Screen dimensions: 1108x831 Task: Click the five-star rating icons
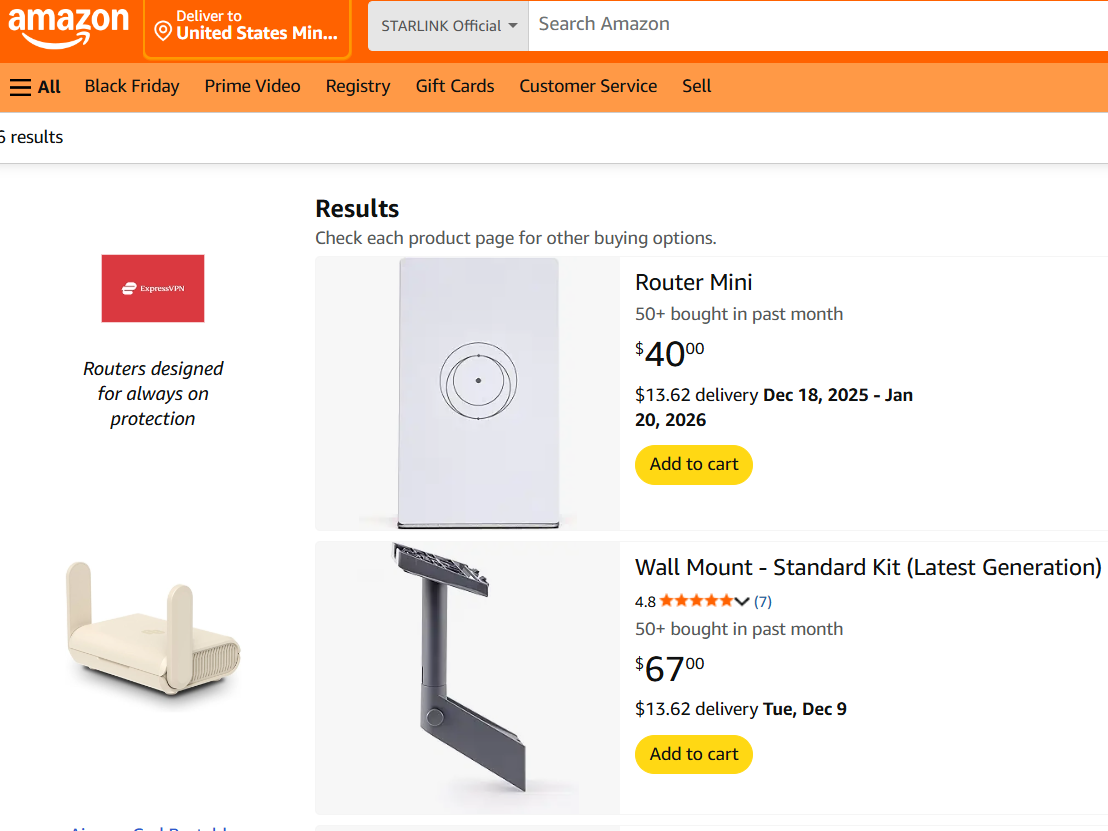coord(696,601)
